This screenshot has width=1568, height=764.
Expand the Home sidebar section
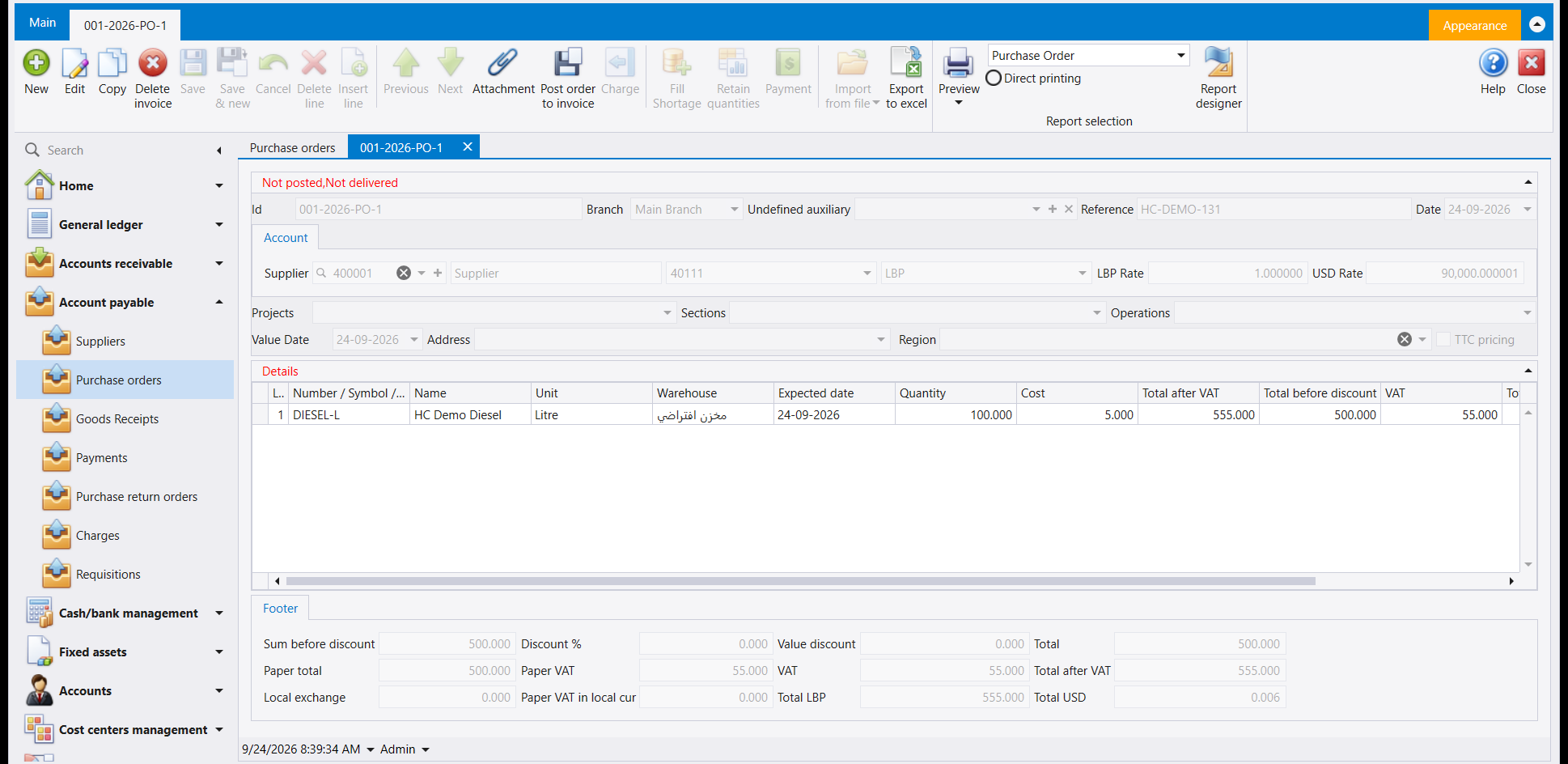point(219,185)
